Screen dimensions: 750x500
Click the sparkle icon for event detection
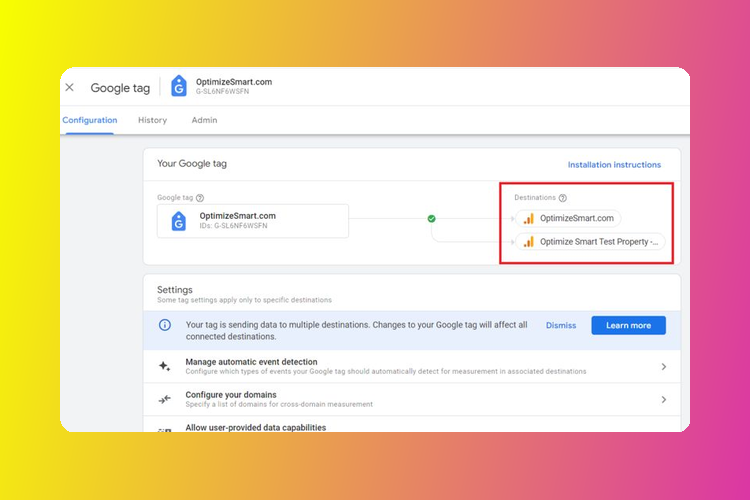pos(165,366)
